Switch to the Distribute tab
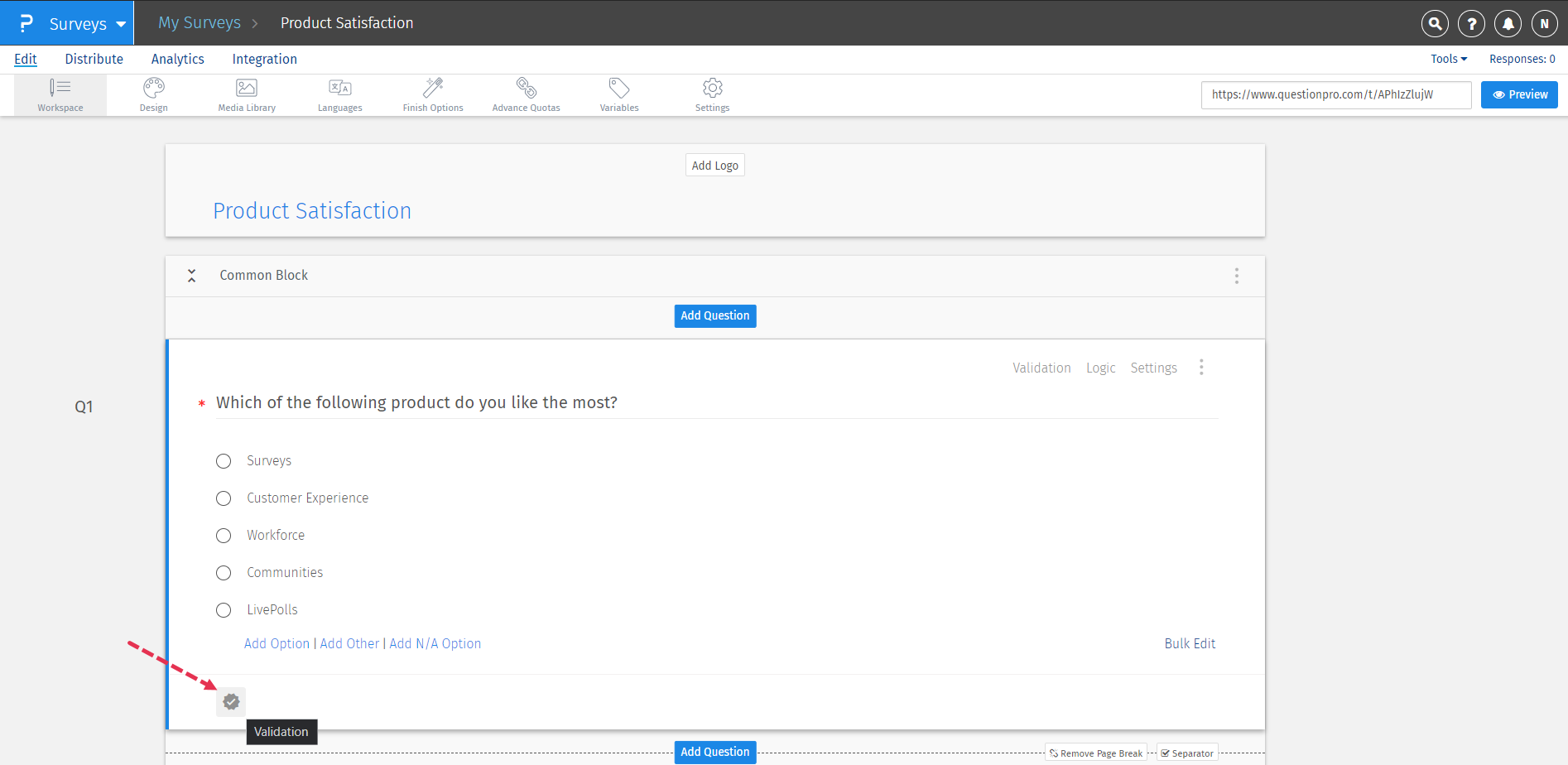Viewport: 1568px width, 765px height. click(x=94, y=59)
